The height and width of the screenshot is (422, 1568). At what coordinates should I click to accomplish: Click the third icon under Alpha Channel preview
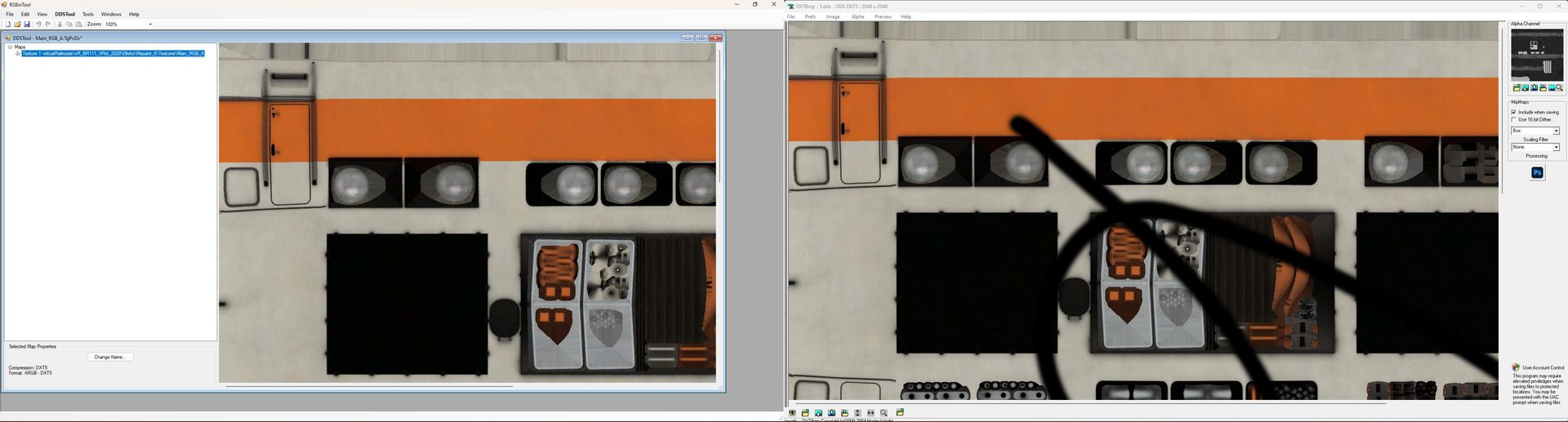[x=1534, y=88]
